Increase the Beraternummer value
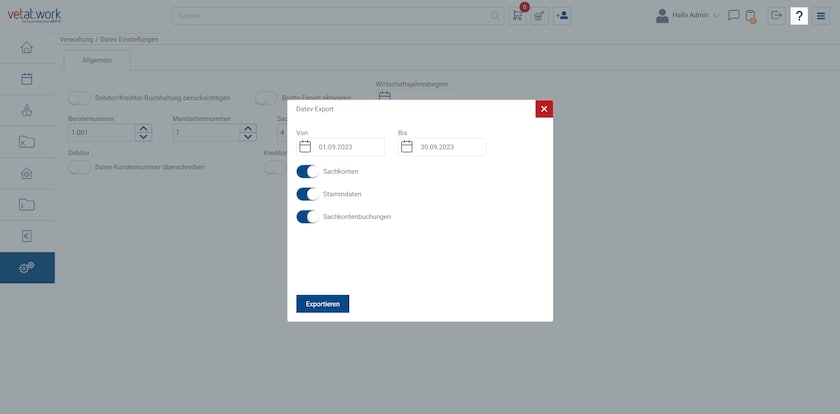Image resolution: width=840 pixels, height=414 pixels. pyautogui.click(x=143, y=129)
